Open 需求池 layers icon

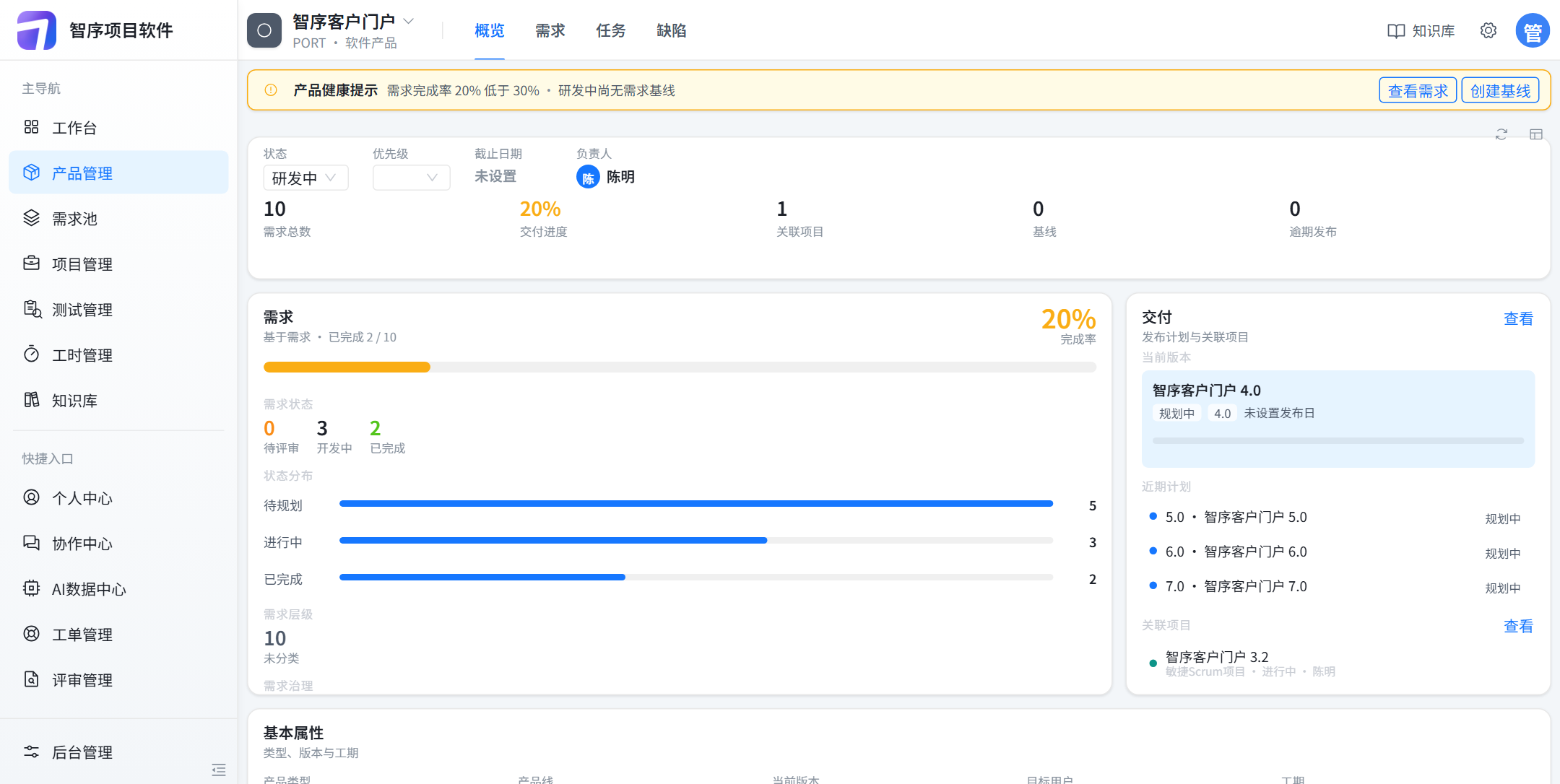31,218
